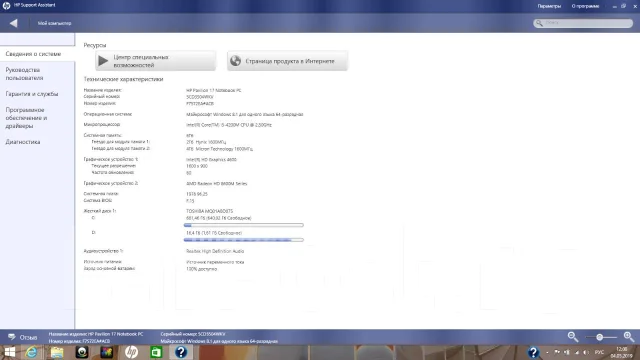Select Сведения о системе in the sidebar
Screen dimensions: 640x360
point(33,54)
